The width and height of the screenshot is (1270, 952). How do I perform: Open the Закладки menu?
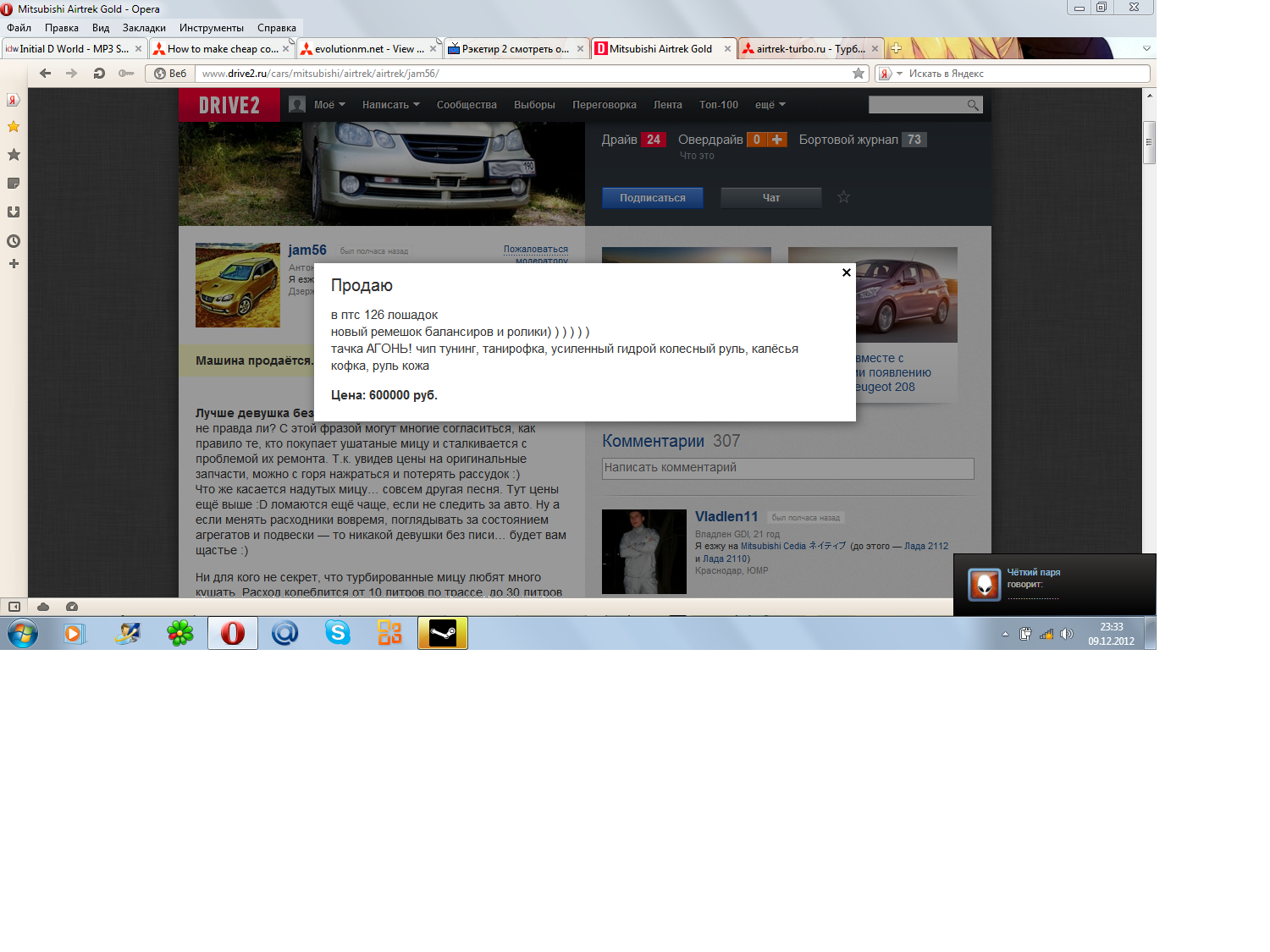pos(144,28)
